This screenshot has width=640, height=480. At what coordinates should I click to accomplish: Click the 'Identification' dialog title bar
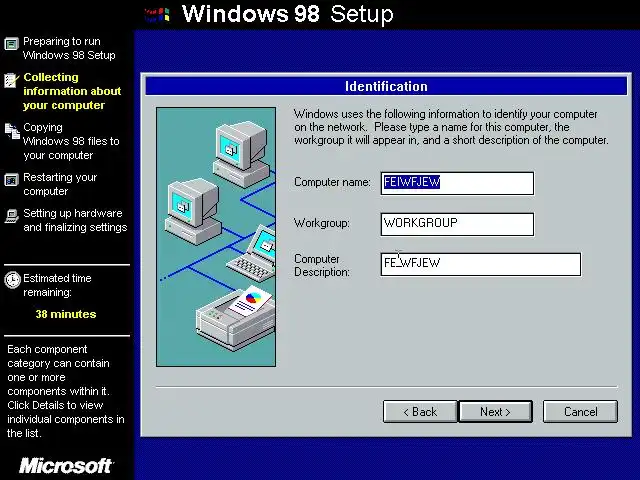coord(386,87)
